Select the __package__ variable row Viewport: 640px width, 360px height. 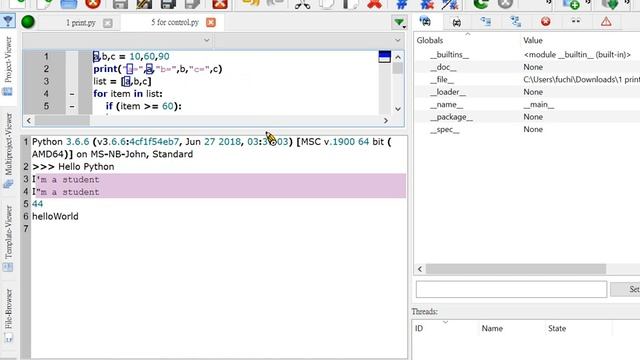coord(527,117)
